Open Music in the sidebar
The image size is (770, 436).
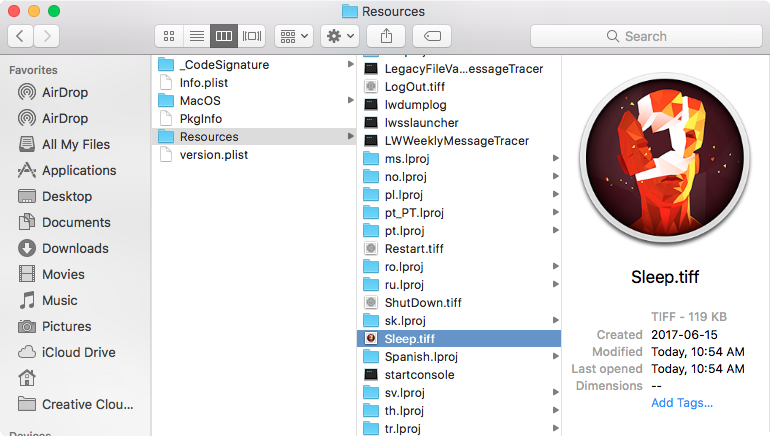coord(48,300)
